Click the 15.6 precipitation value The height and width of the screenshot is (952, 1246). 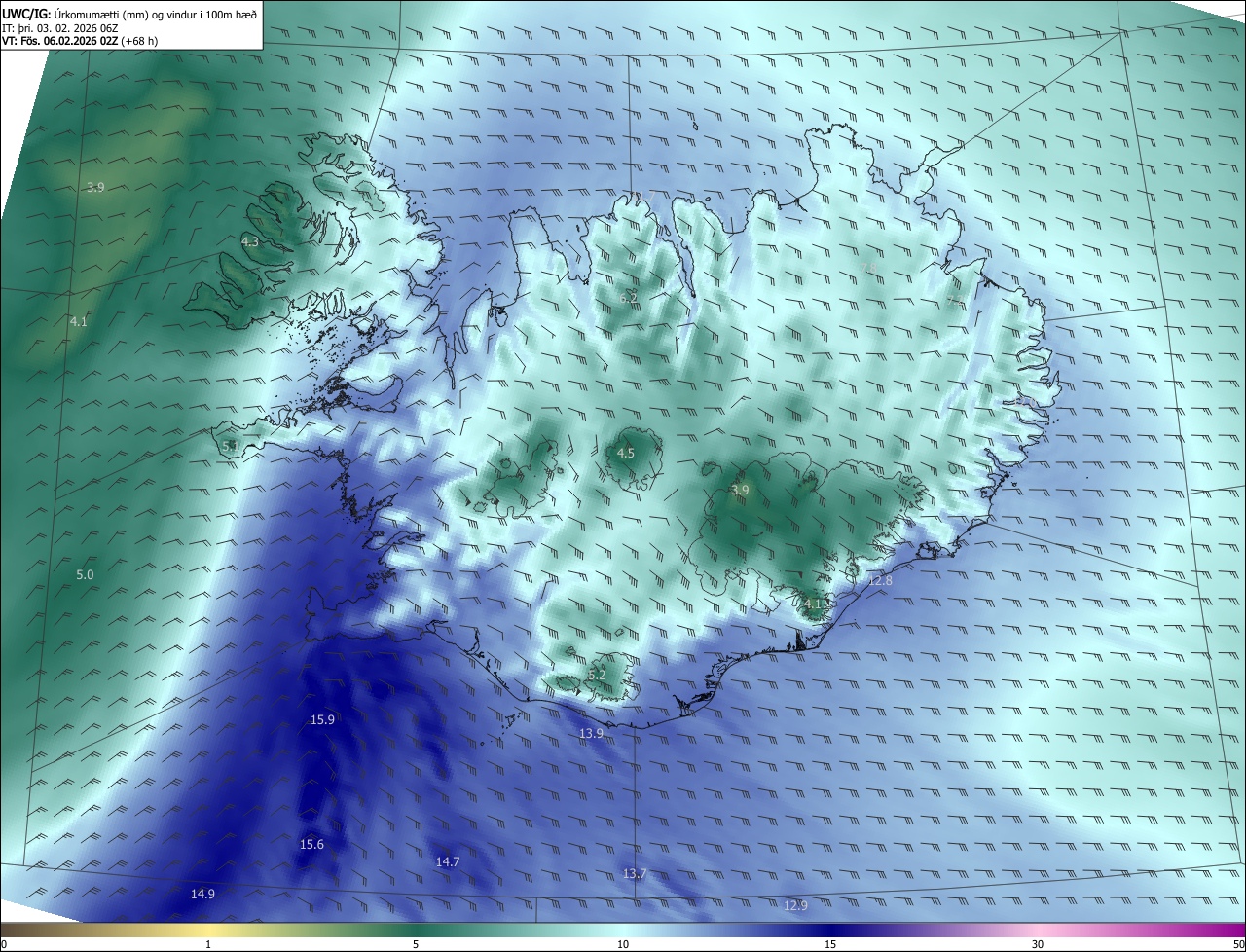311,845
